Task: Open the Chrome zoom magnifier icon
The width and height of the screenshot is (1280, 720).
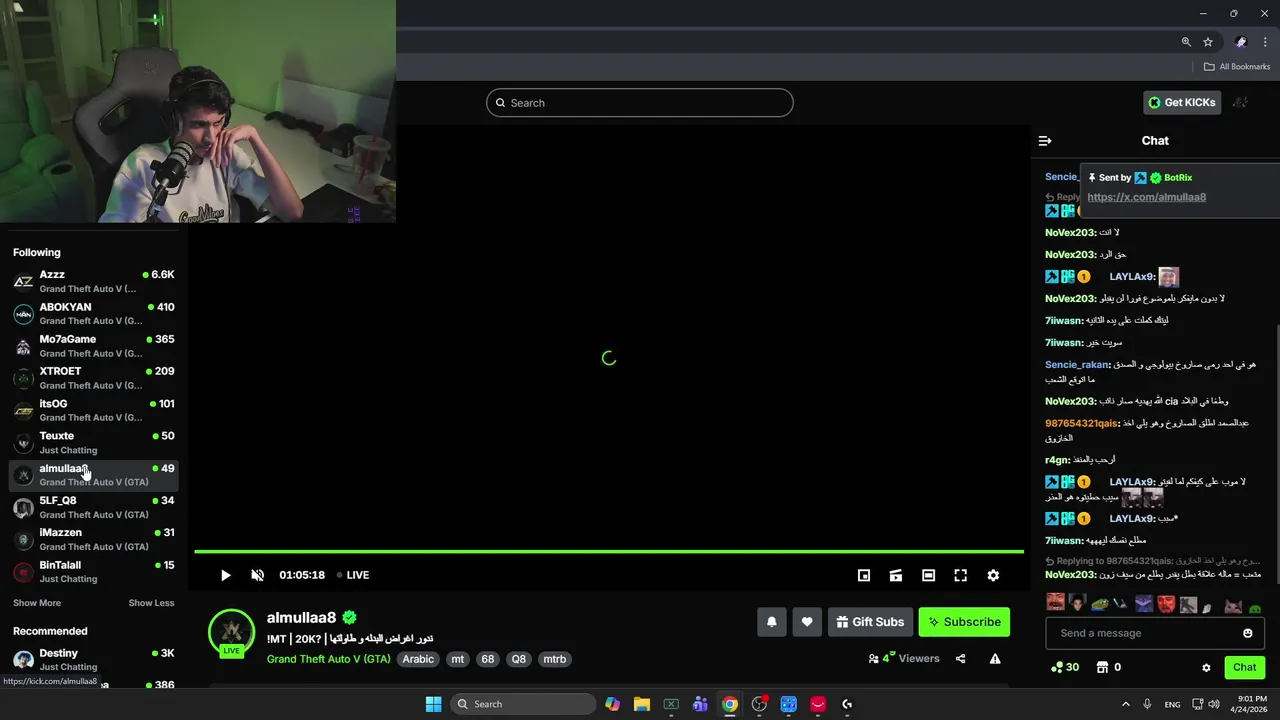Action: [x=1186, y=42]
